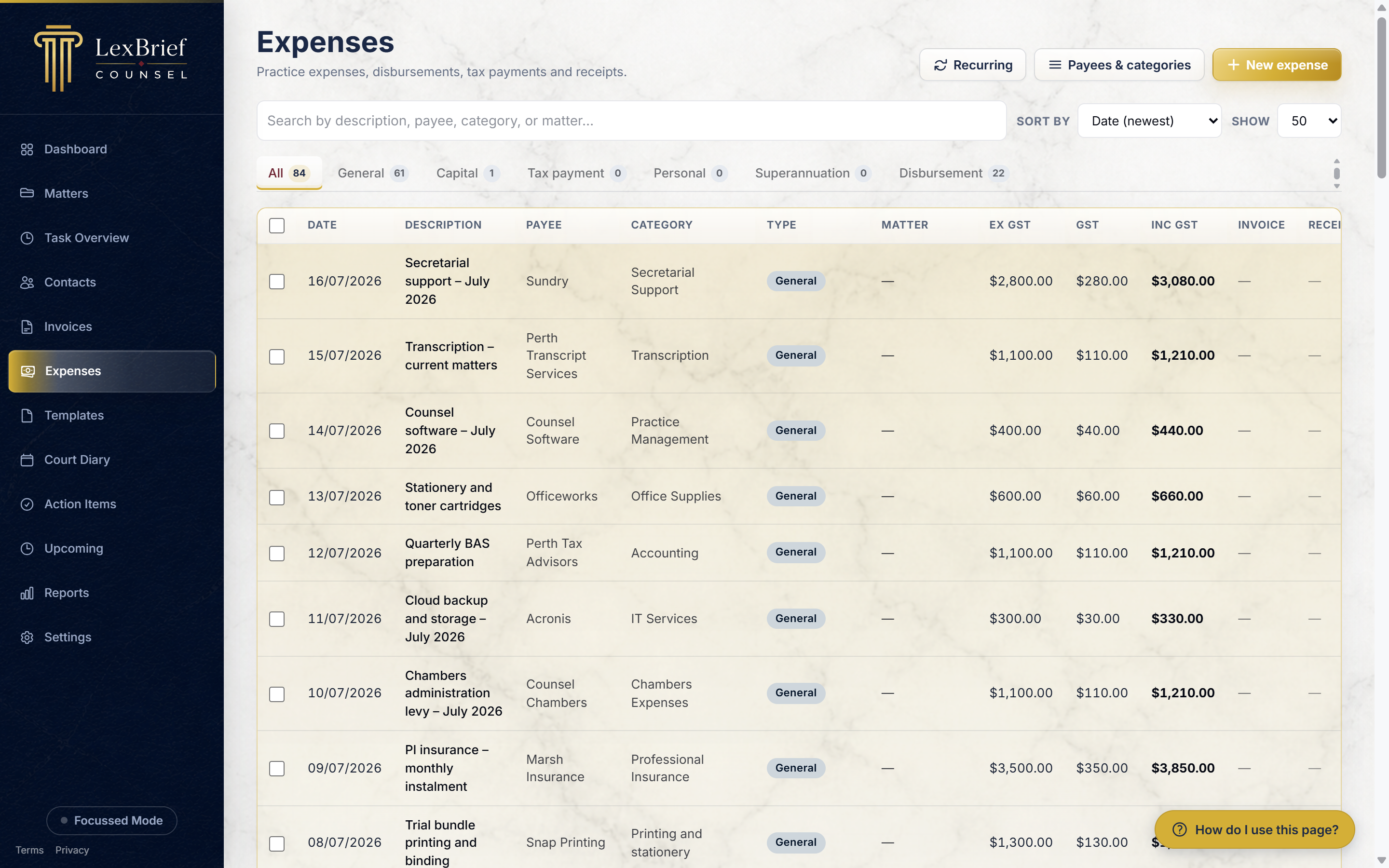Click the INC GST column header

click(1174, 225)
